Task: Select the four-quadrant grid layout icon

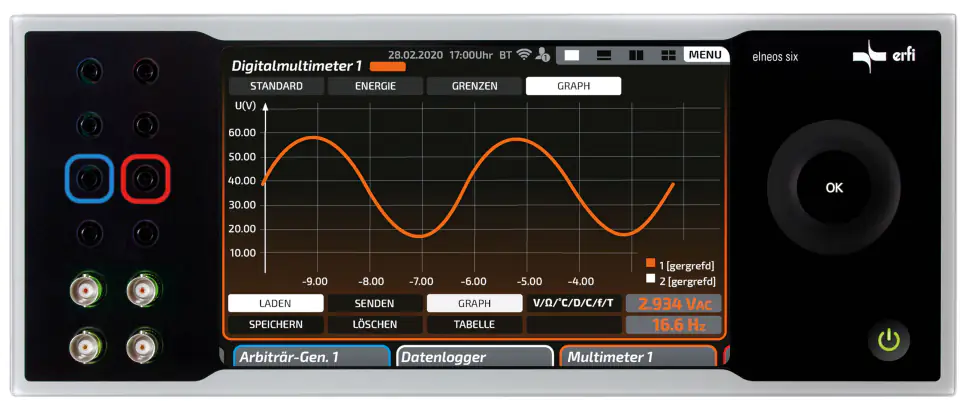Action: point(668,55)
